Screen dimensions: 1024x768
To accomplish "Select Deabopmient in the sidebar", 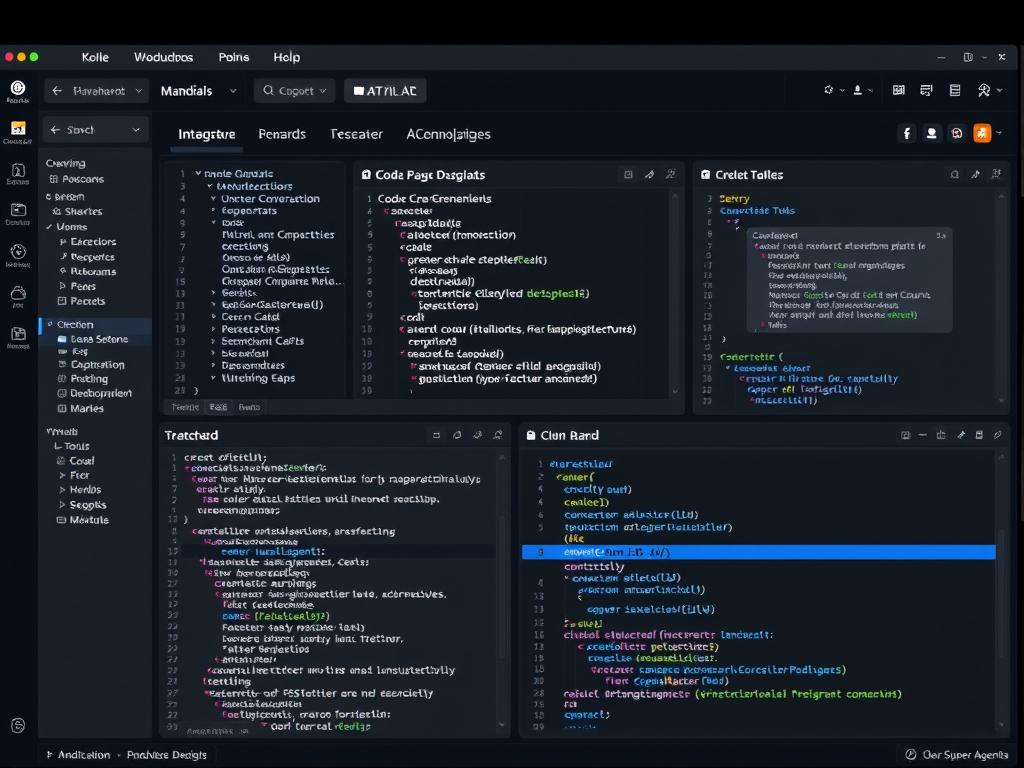I will 94,393.
